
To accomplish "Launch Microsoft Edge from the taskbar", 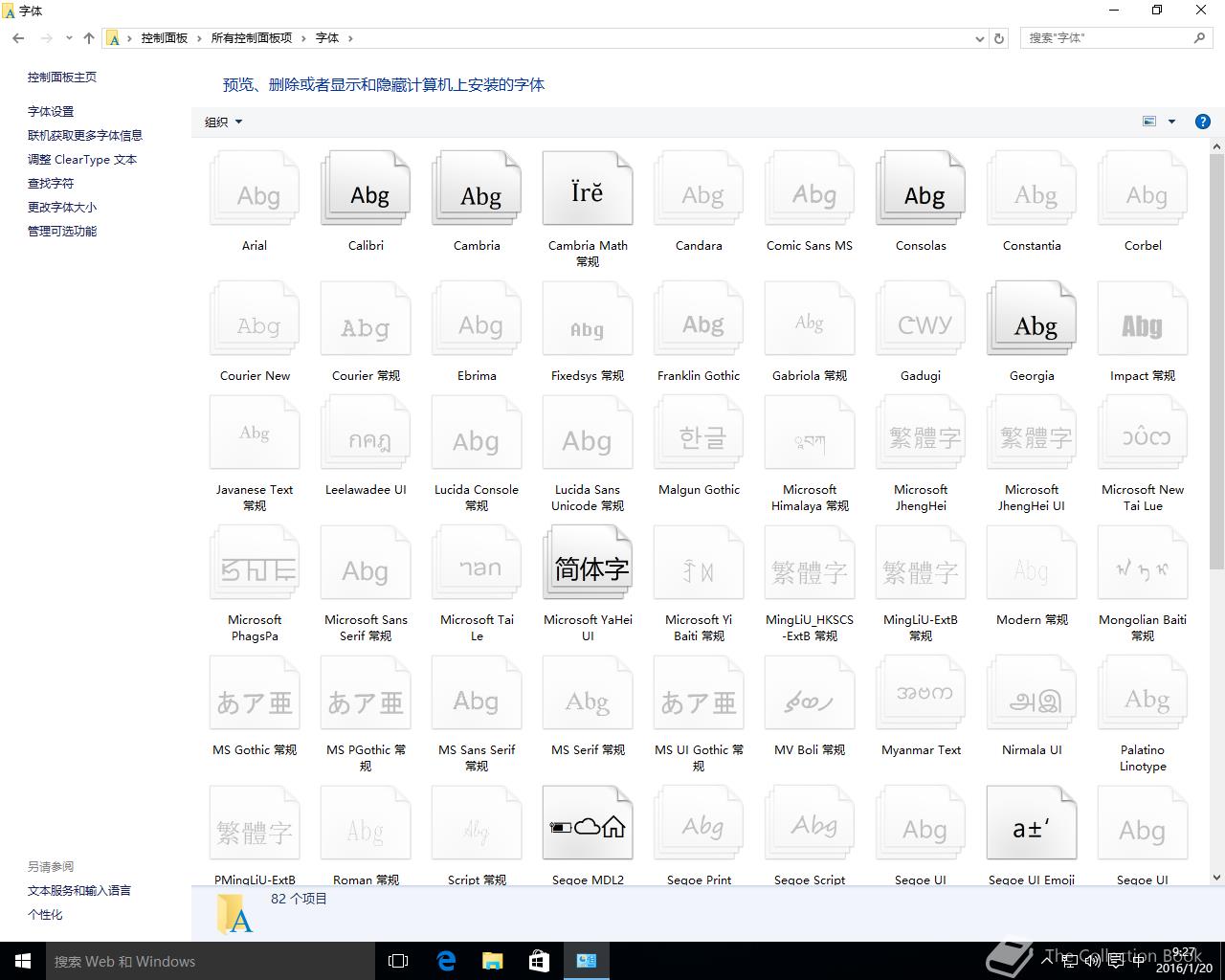I will point(446,961).
